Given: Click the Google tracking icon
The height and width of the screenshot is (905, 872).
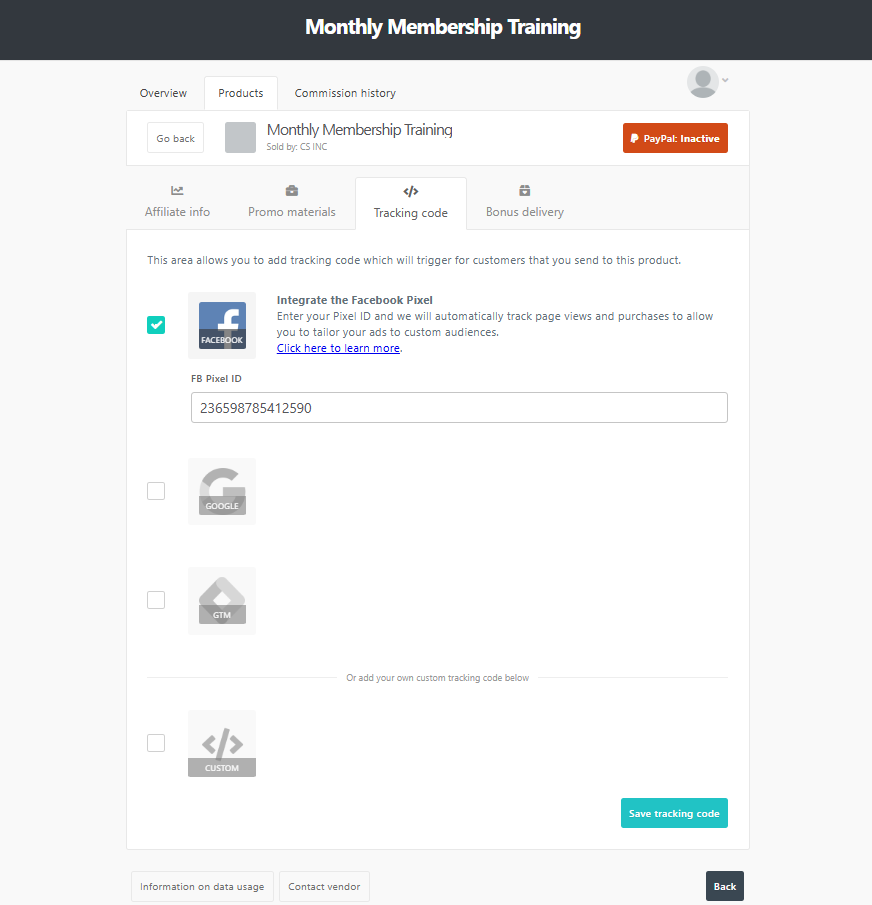Looking at the screenshot, I should point(222,491).
